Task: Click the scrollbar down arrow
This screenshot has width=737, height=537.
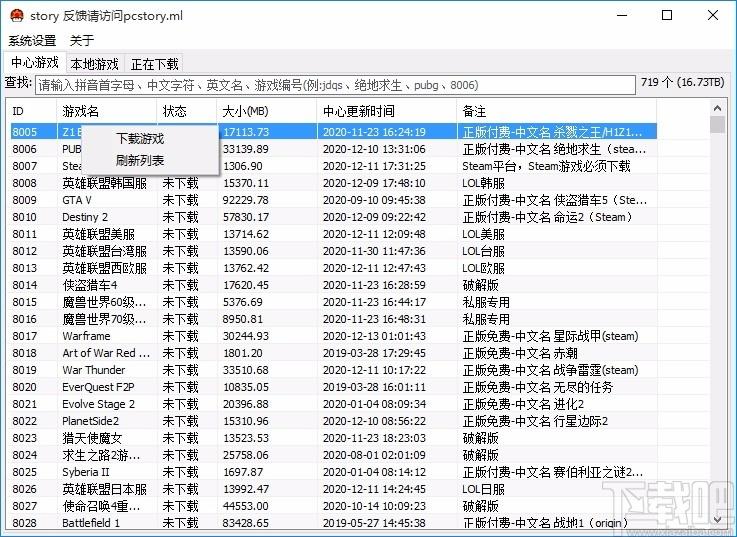Action: [717, 519]
